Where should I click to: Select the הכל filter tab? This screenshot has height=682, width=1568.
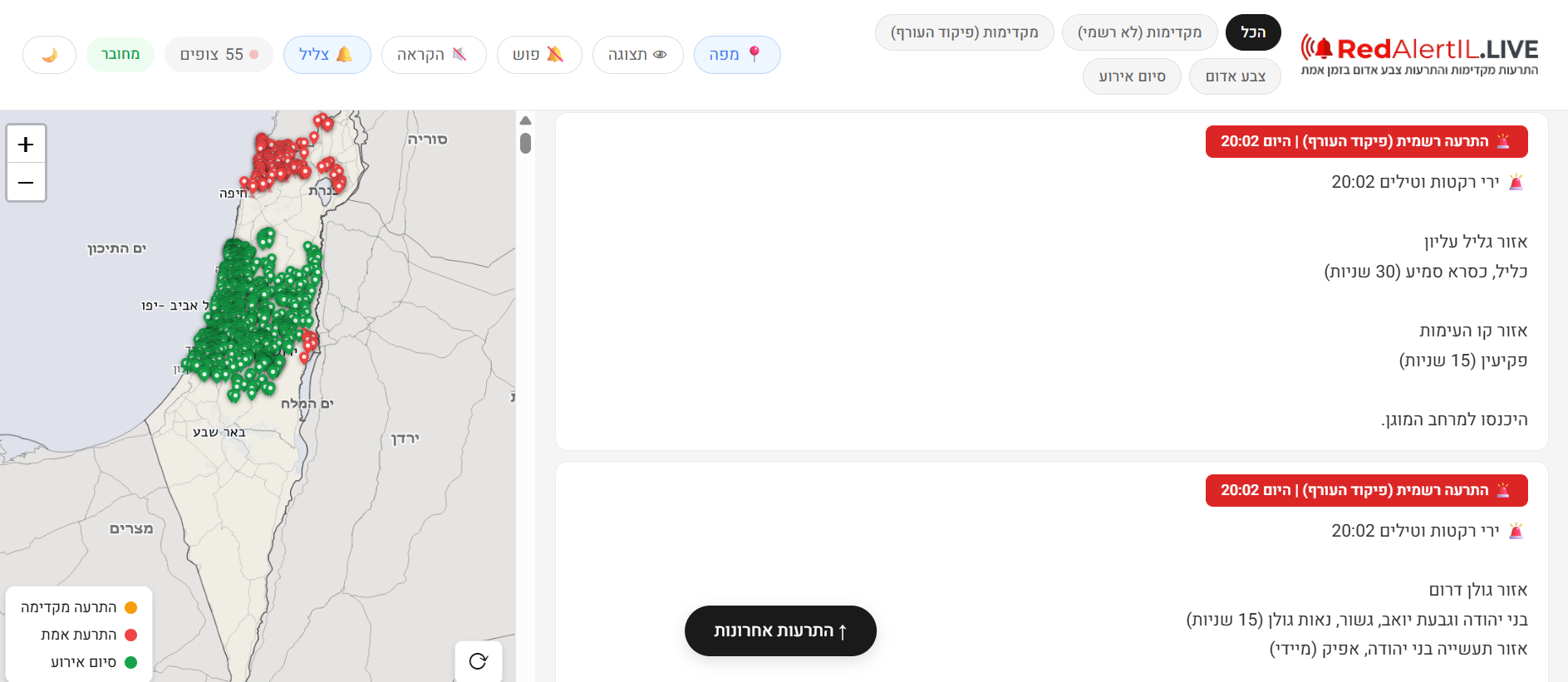point(1252,32)
